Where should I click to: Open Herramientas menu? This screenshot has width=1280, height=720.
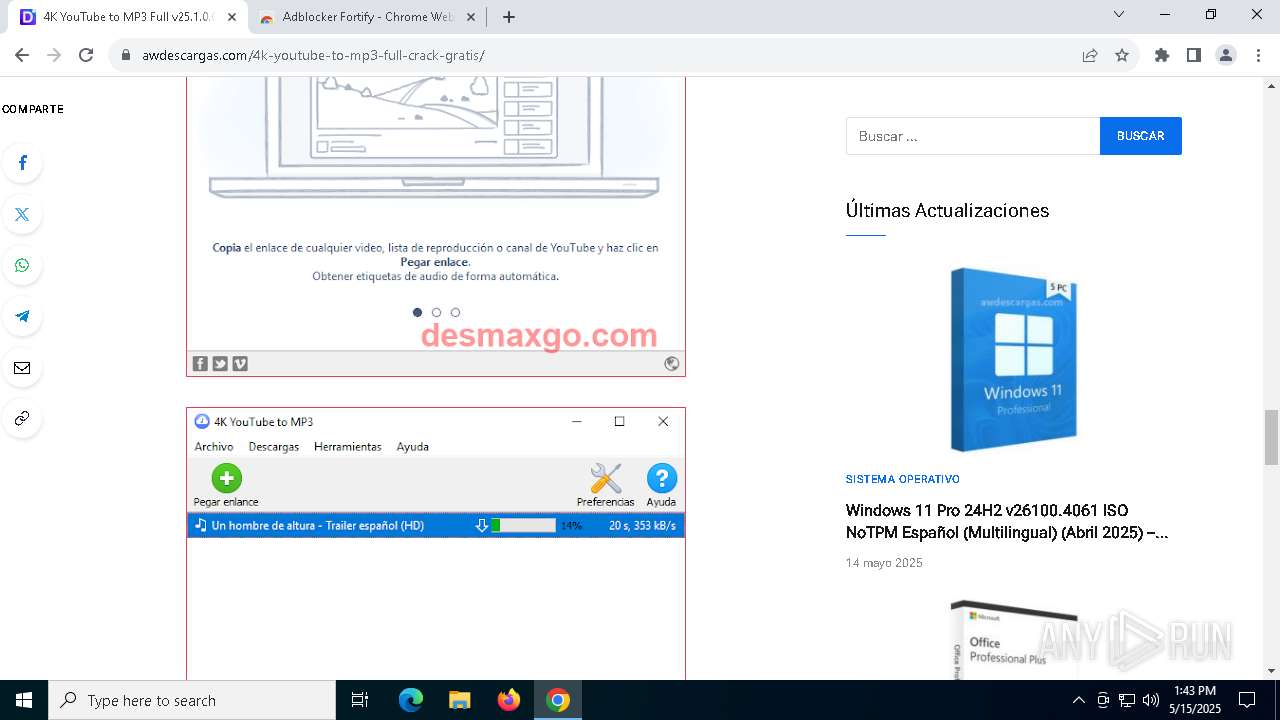tap(348, 447)
